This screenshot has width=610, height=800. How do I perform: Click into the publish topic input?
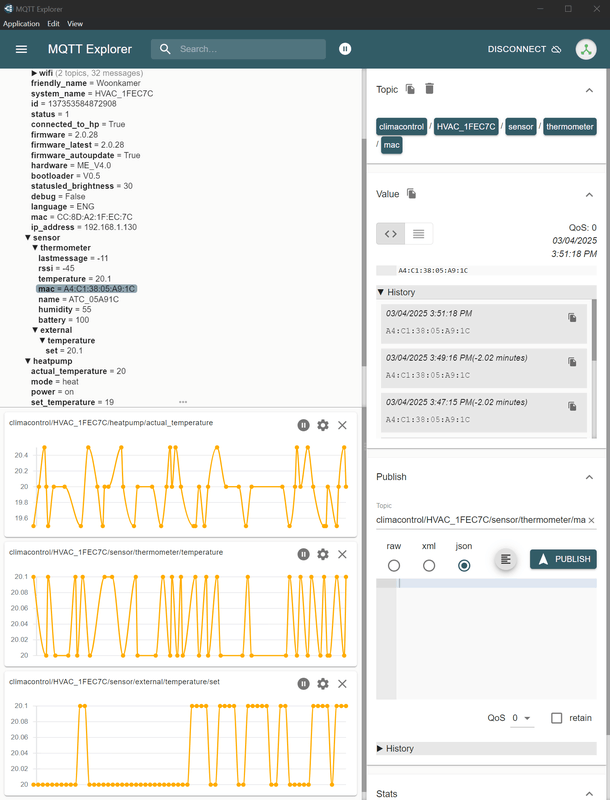tap(480, 520)
